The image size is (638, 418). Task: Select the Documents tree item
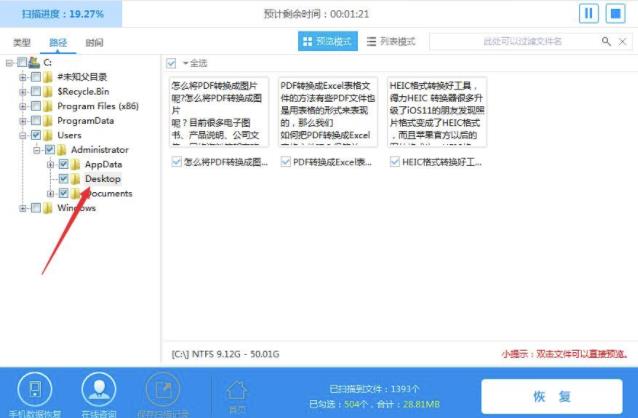click(109, 193)
